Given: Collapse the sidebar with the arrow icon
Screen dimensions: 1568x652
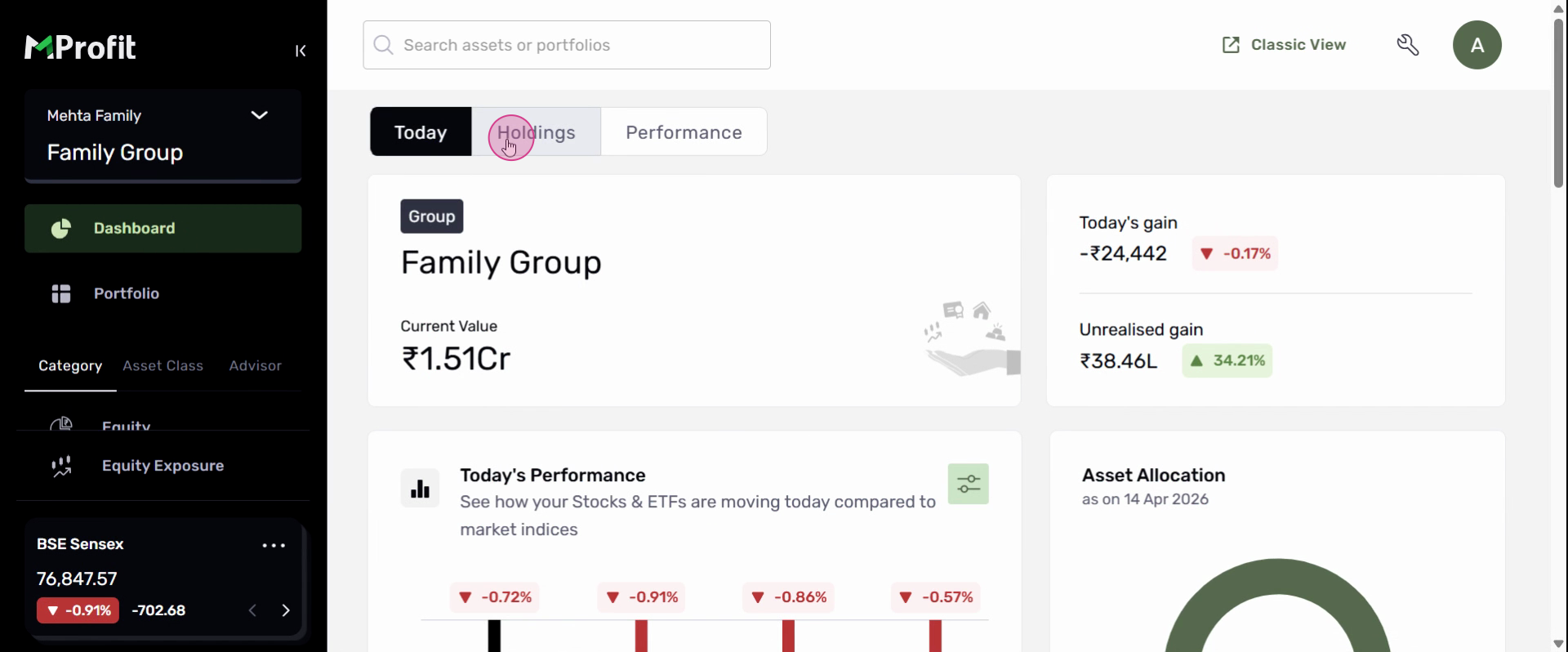Looking at the screenshot, I should pyautogui.click(x=301, y=51).
